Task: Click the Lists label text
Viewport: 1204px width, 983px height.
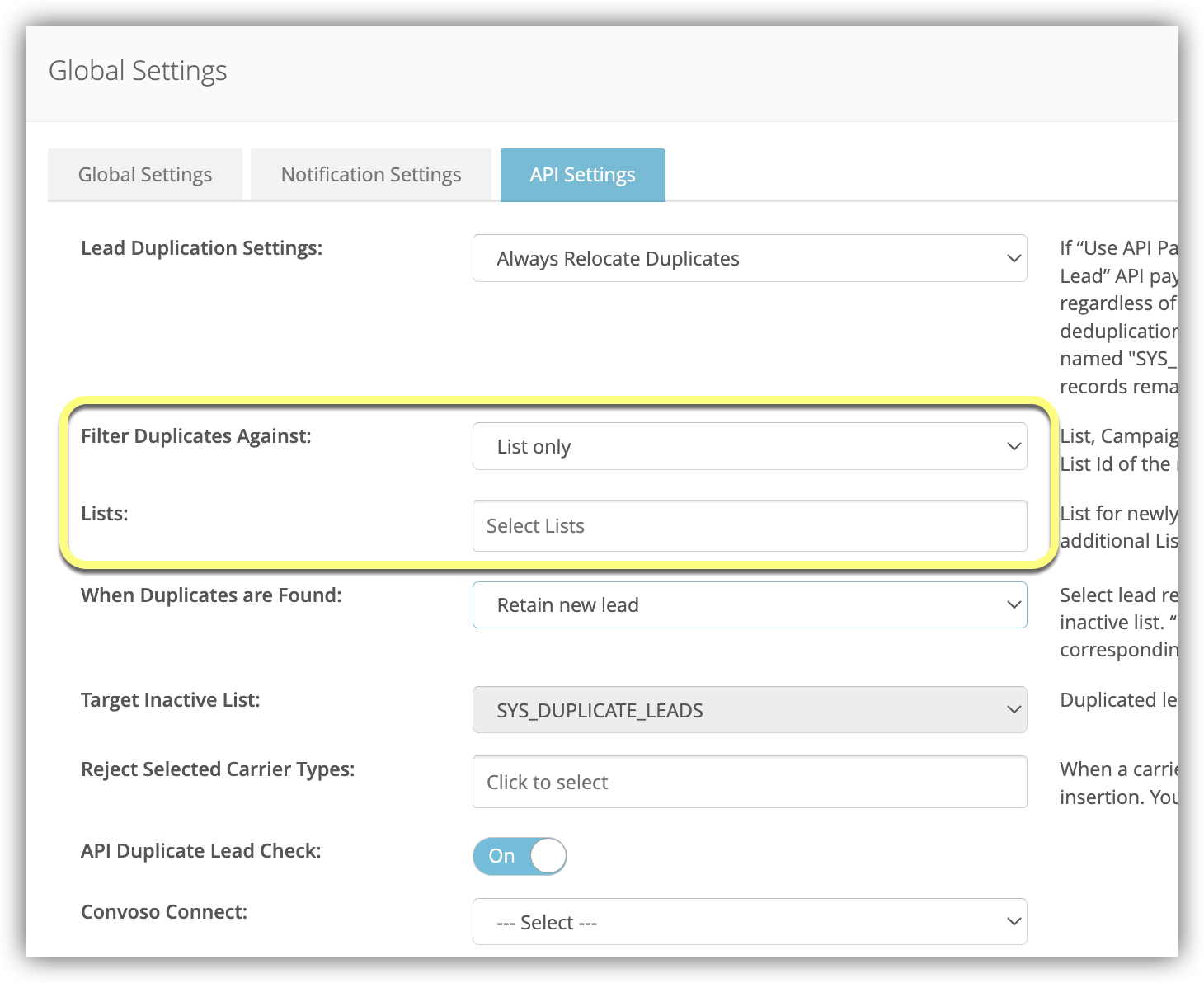Action: click(x=105, y=514)
